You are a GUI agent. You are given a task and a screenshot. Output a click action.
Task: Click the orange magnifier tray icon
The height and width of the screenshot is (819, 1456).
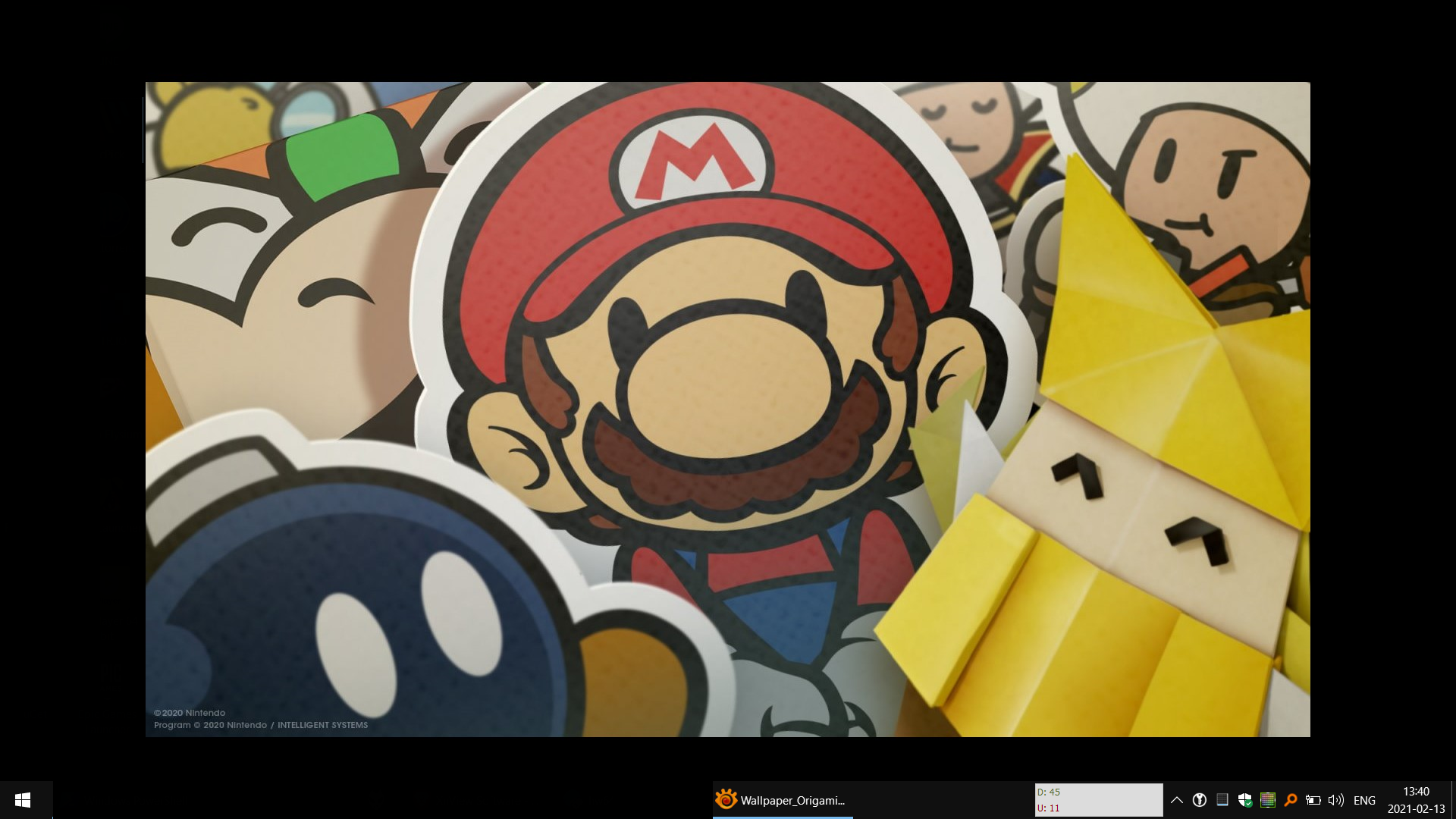1291,800
